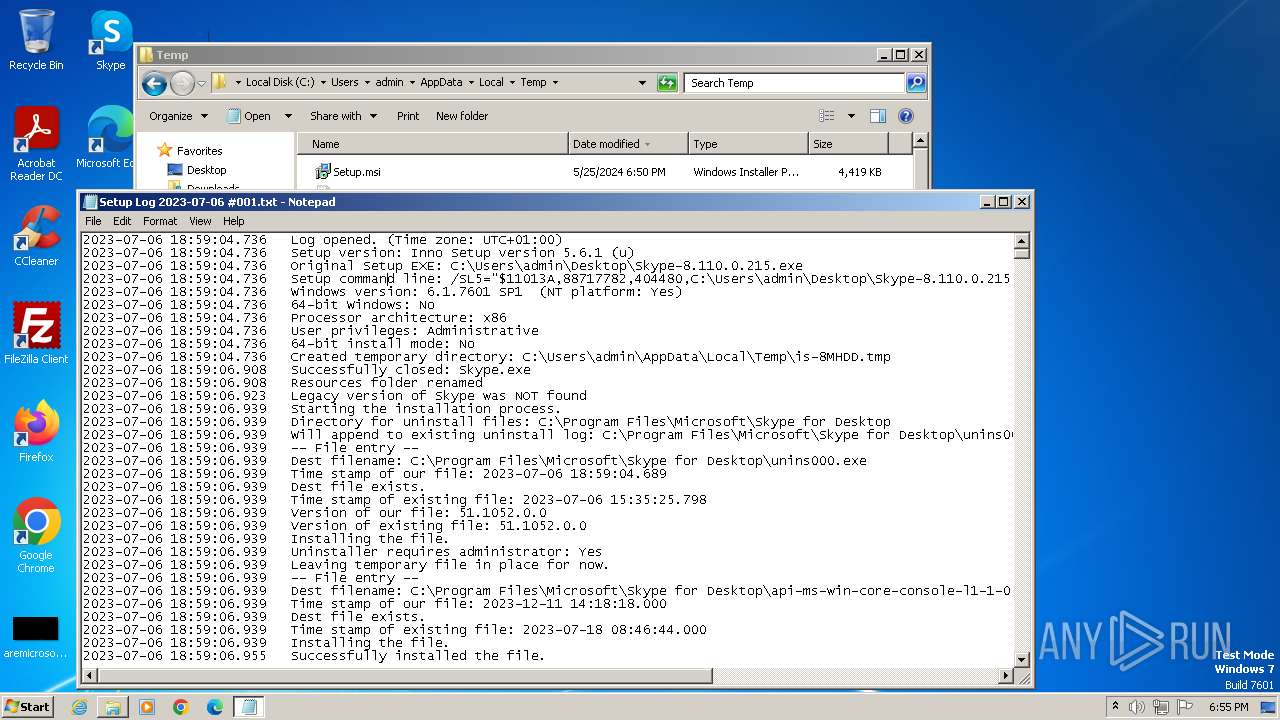1280x720 pixels.
Task: Click the Back arrow in Temp explorer window
Action: click(154, 83)
